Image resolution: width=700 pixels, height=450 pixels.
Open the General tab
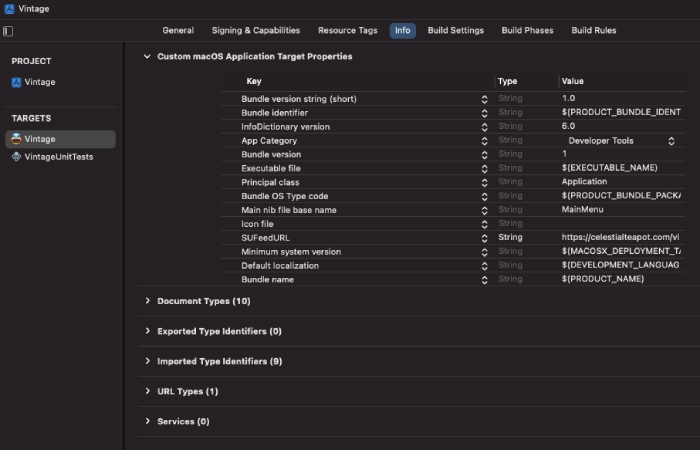pyautogui.click(x=178, y=30)
